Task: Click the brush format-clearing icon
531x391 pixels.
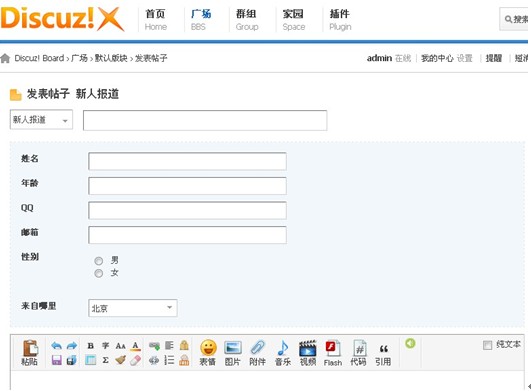Action: click(121, 360)
